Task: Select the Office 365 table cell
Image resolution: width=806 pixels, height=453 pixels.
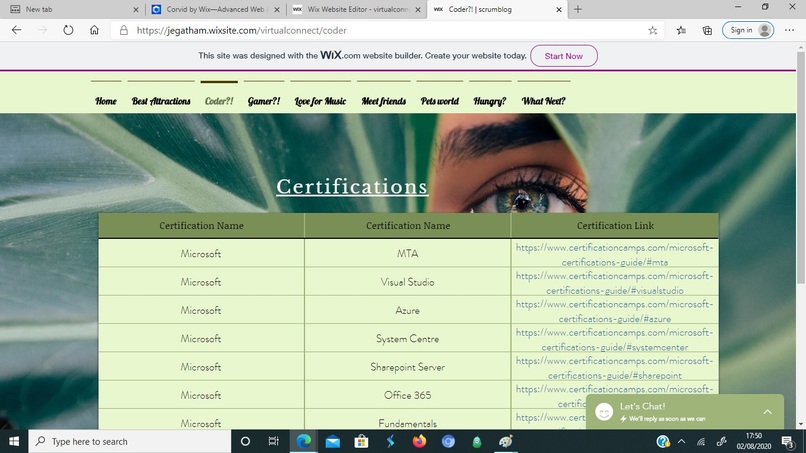Action: (408, 395)
